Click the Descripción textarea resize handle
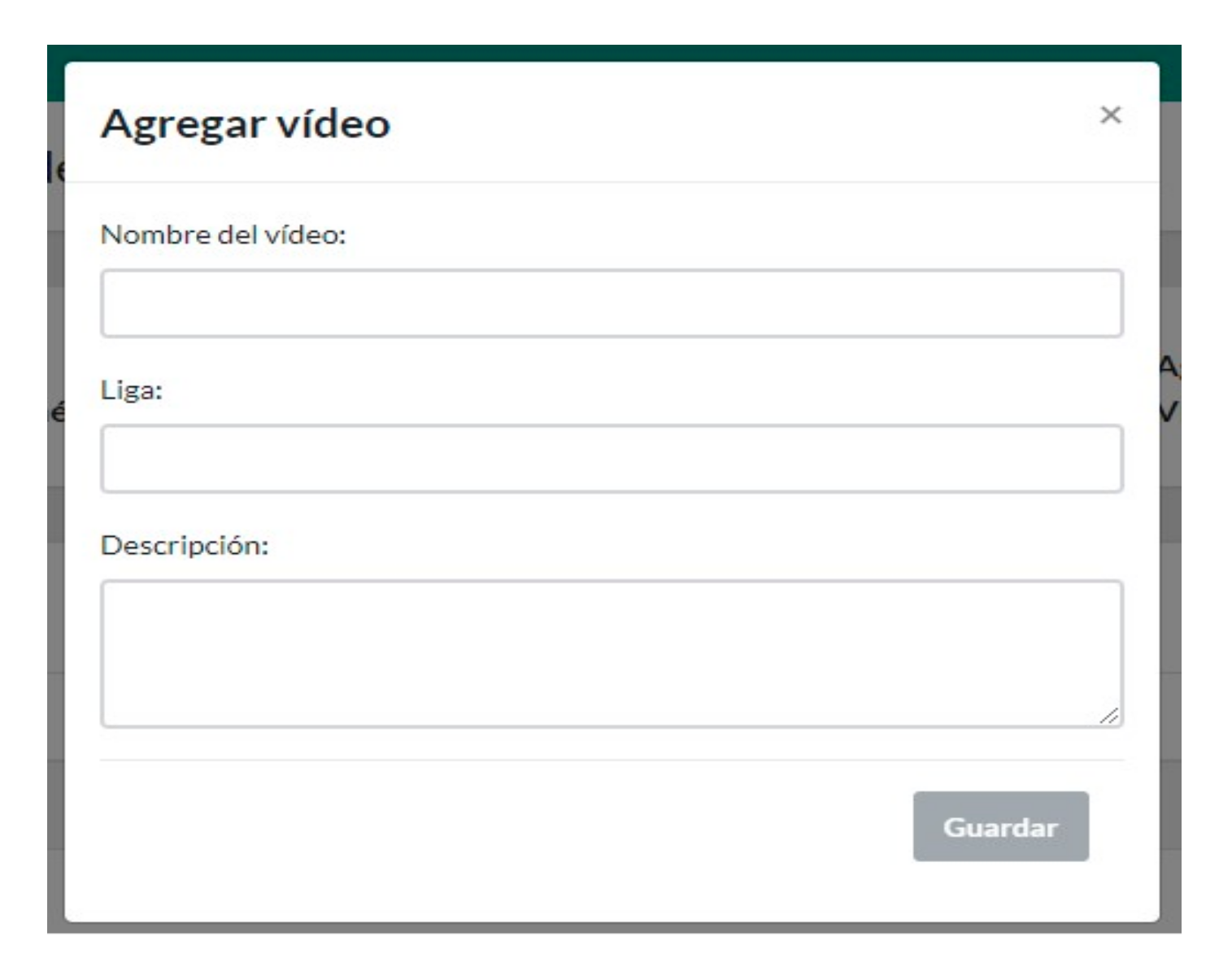This screenshot has width=1232, height=976. pos(1110,716)
